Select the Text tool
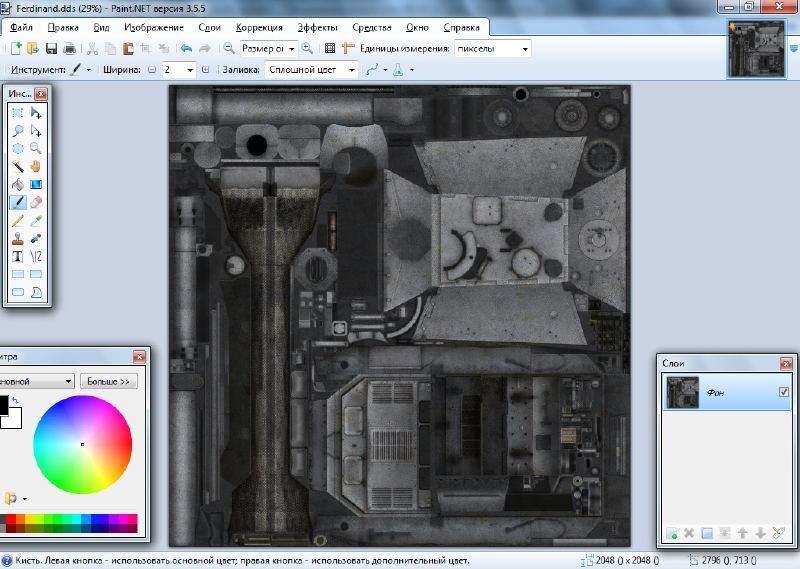This screenshot has width=800, height=569. point(18,256)
